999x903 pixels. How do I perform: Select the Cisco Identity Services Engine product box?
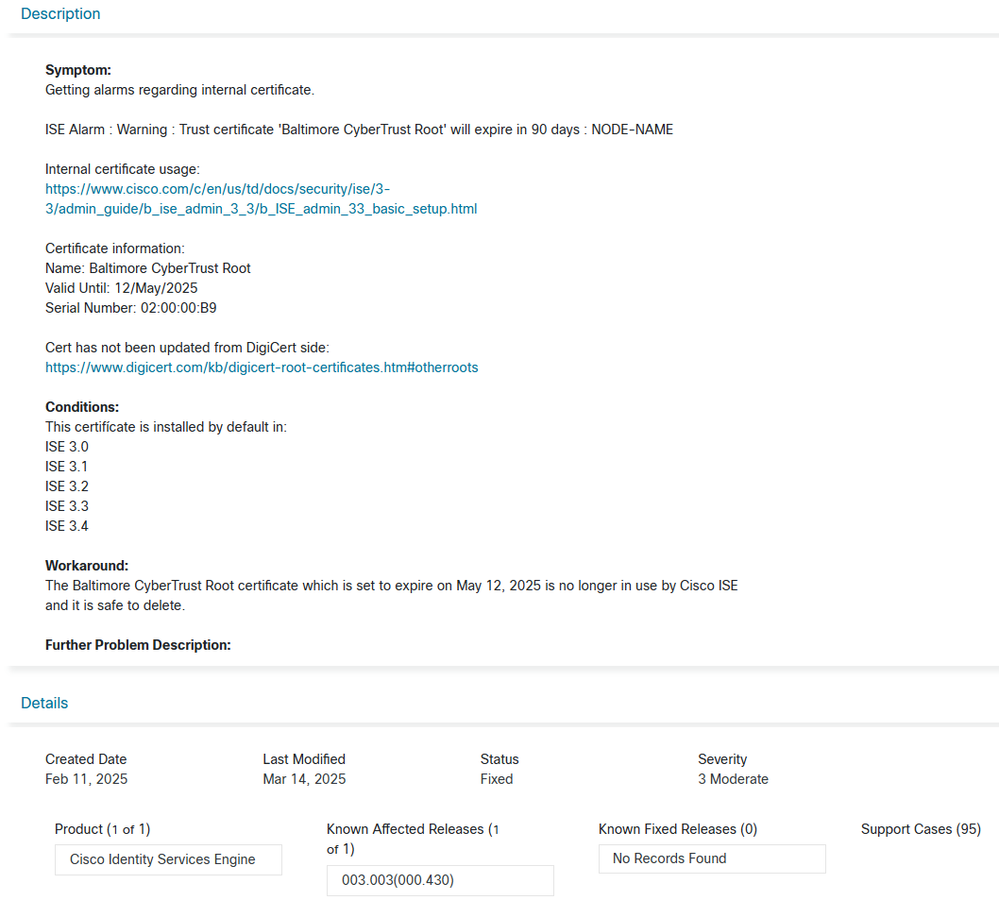coord(168,860)
